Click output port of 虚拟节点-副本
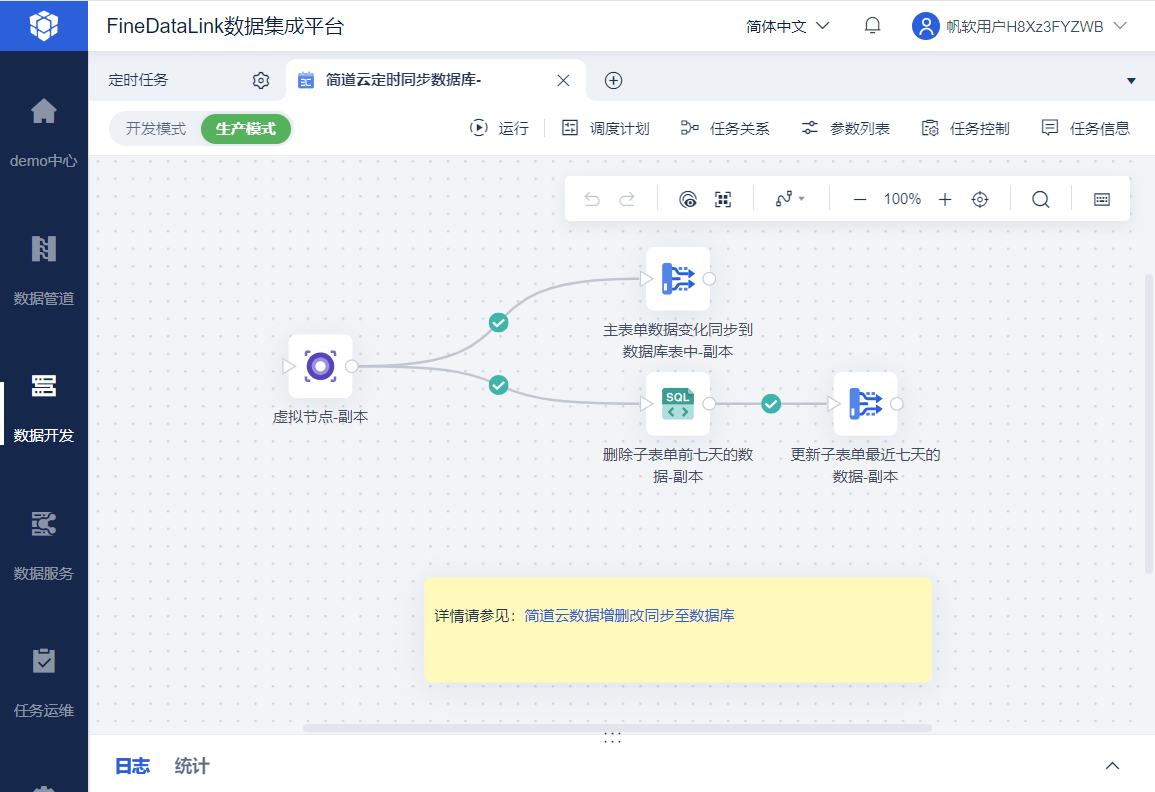Screen dimensions: 1155x792 click(352, 366)
